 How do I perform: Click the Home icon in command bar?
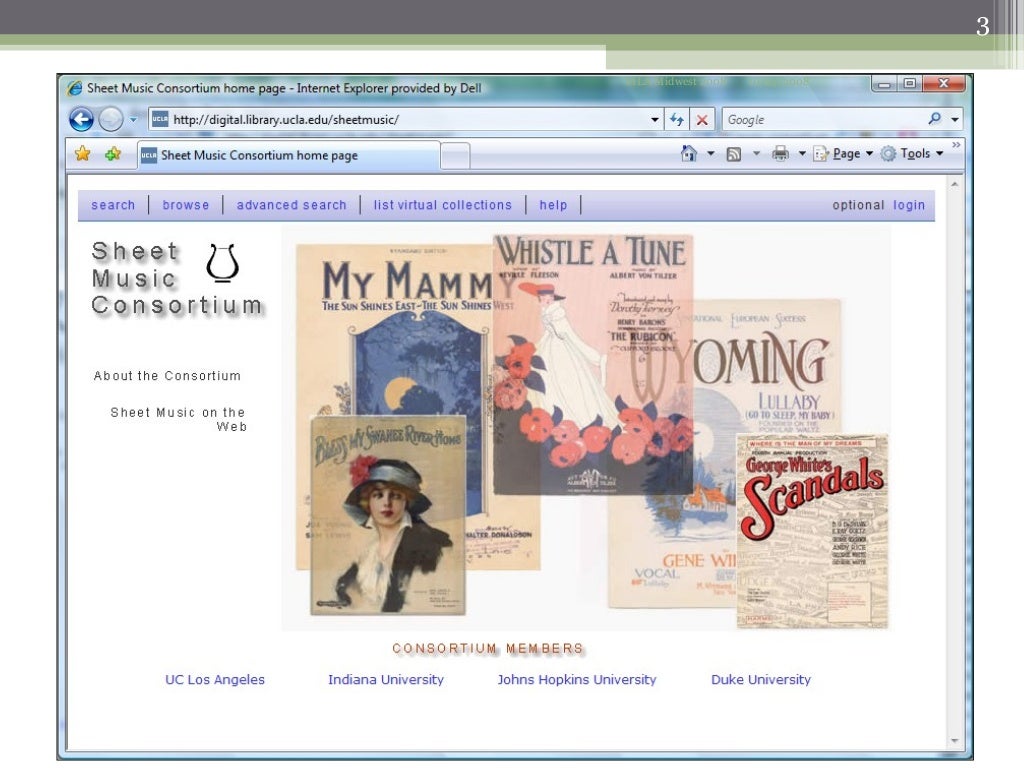point(688,153)
